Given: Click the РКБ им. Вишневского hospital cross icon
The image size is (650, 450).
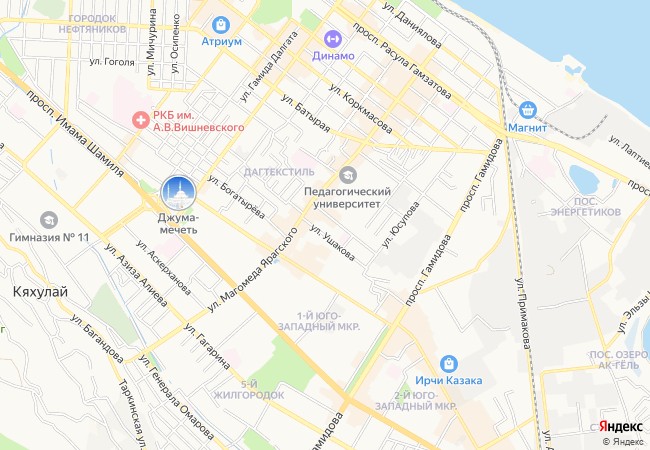Looking at the screenshot, I should [x=141, y=120].
